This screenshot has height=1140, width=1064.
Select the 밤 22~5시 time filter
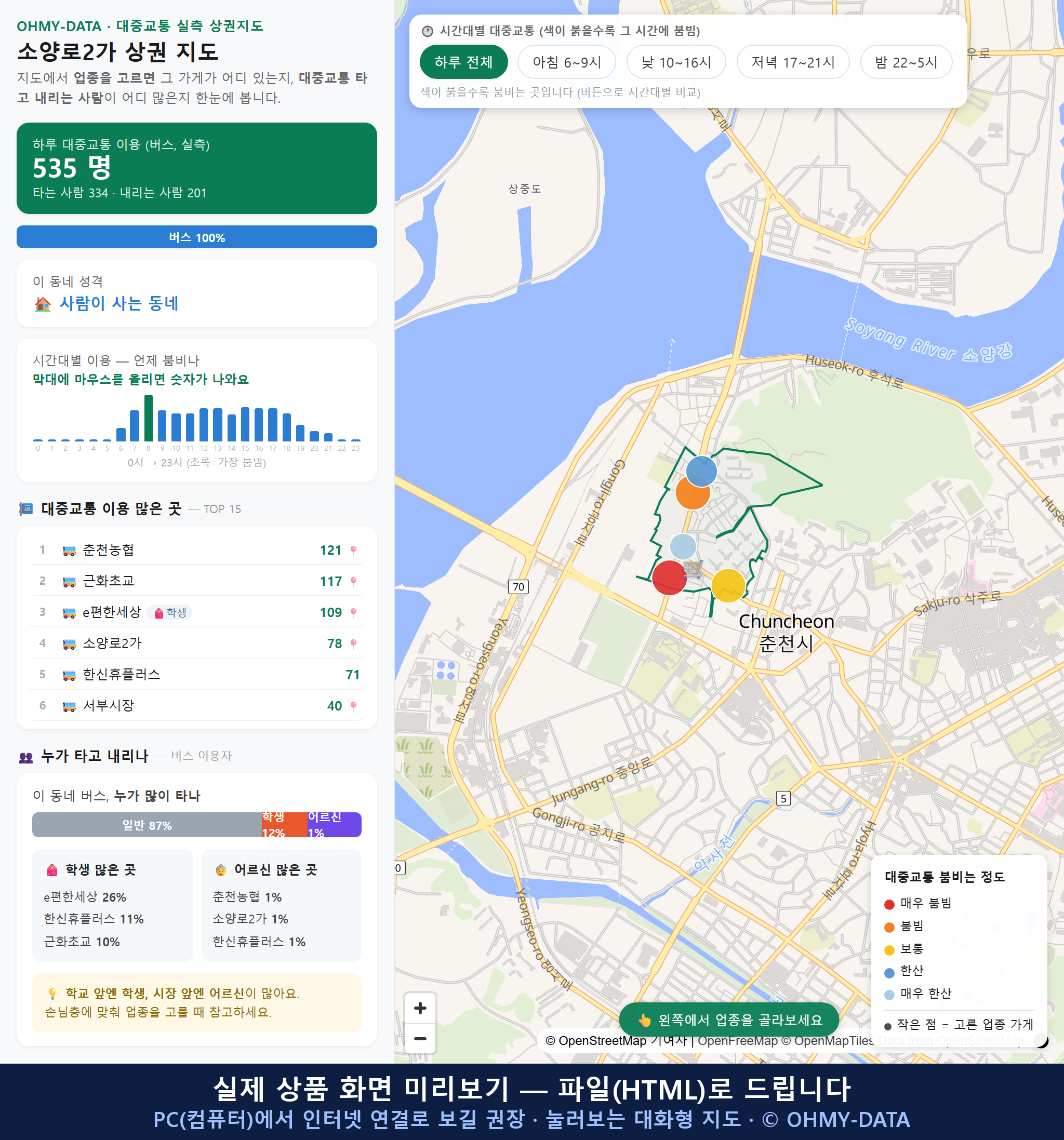906,62
